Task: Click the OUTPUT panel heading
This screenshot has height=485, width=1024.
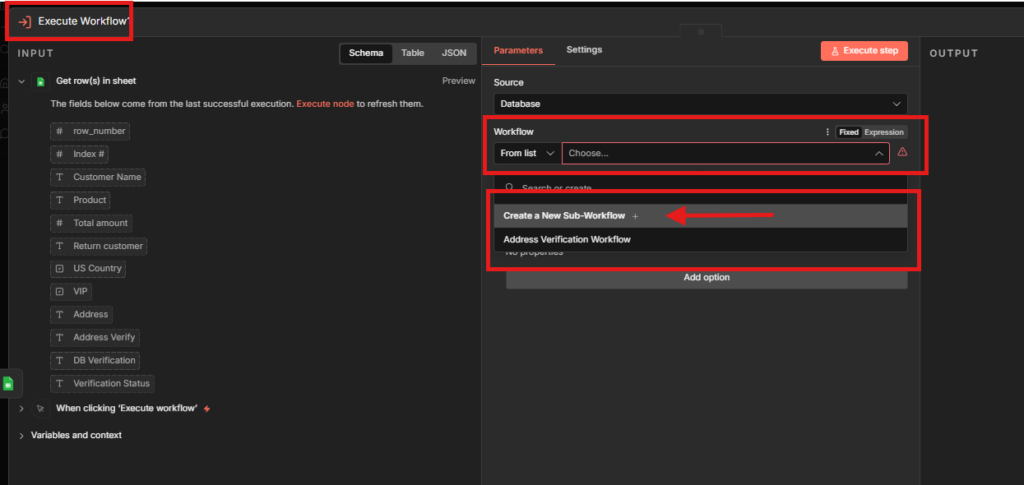Action: click(953, 54)
